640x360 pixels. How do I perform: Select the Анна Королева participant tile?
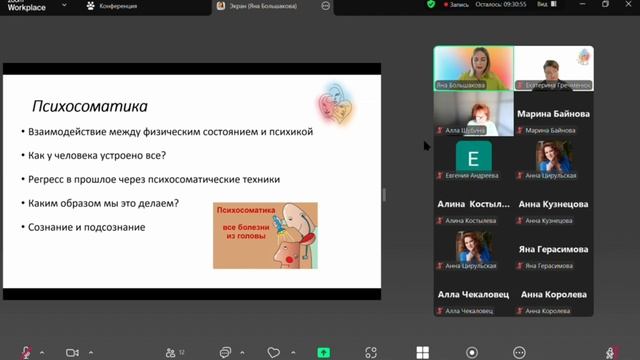(554, 294)
